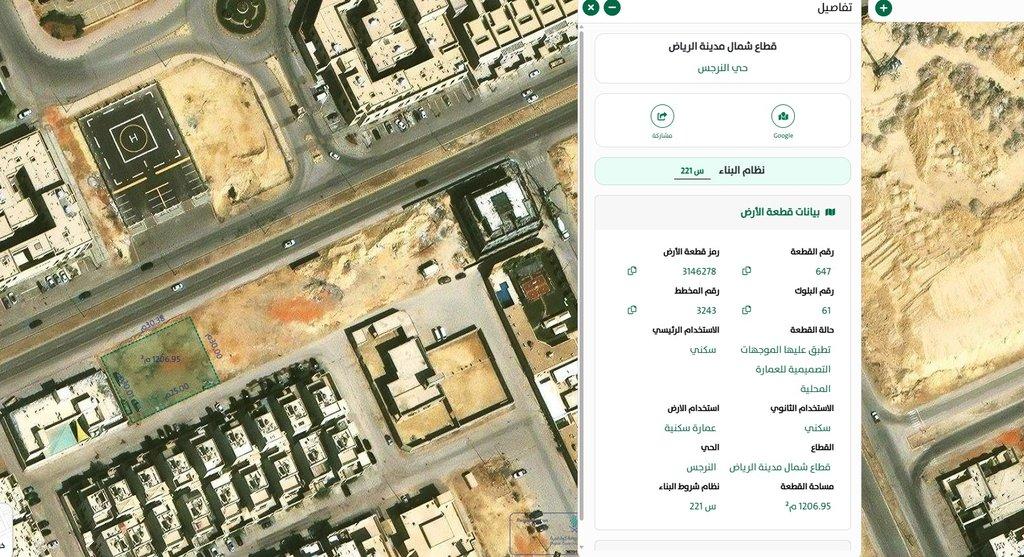Click the share (مشاركة) icon
This screenshot has height=557, width=1024.
click(x=662, y=117)
